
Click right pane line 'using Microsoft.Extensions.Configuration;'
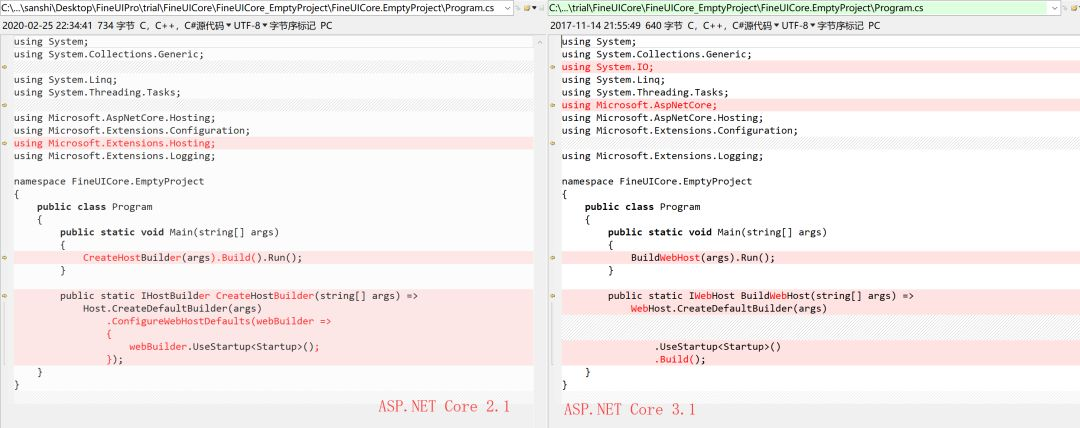tap(680, 130)
